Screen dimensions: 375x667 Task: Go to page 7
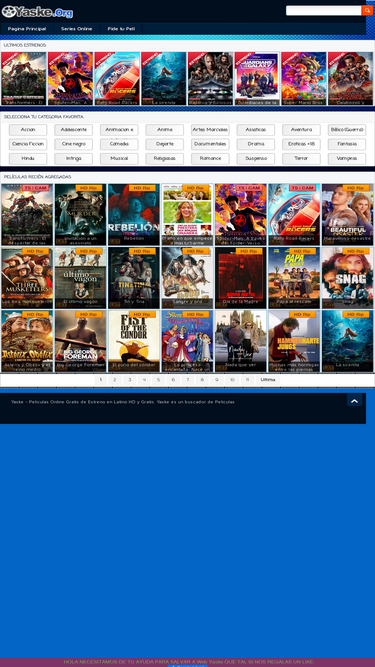188,380
